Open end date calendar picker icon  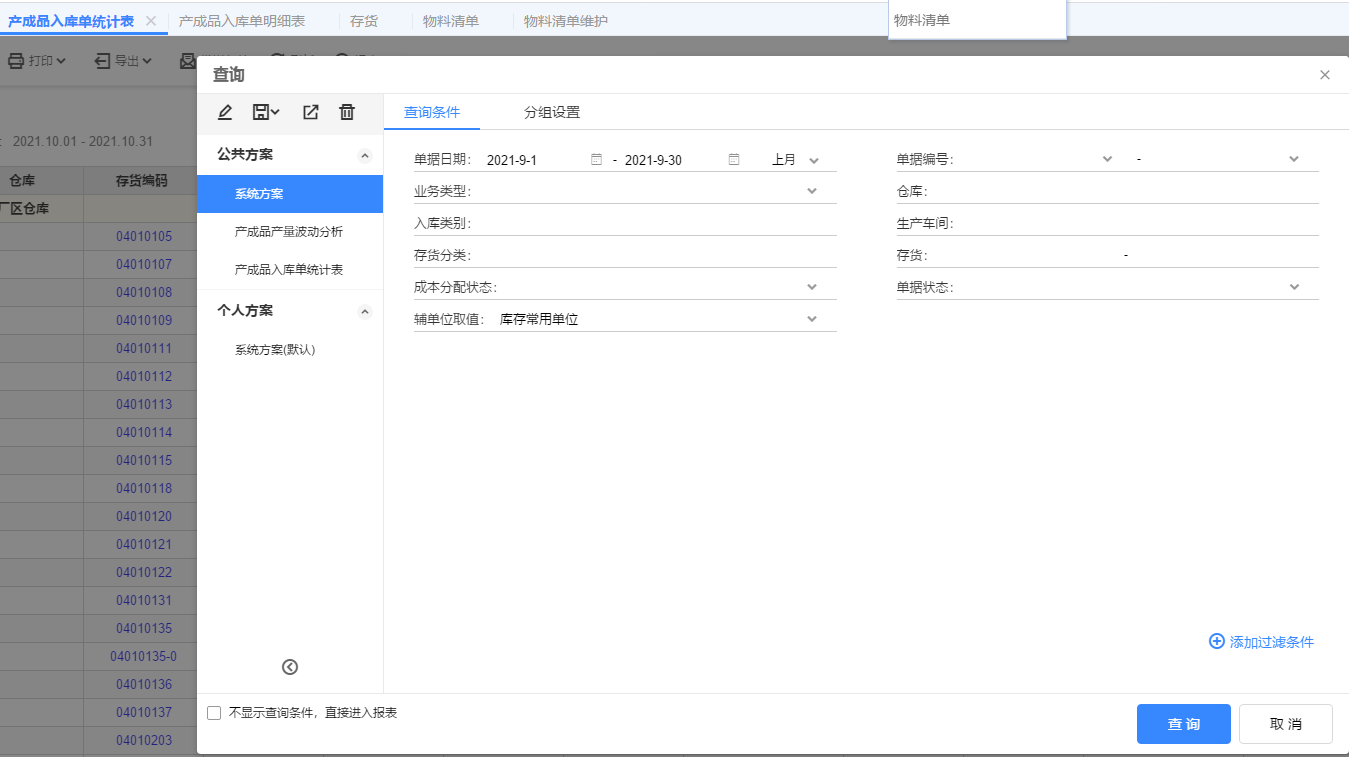(734, 159)
